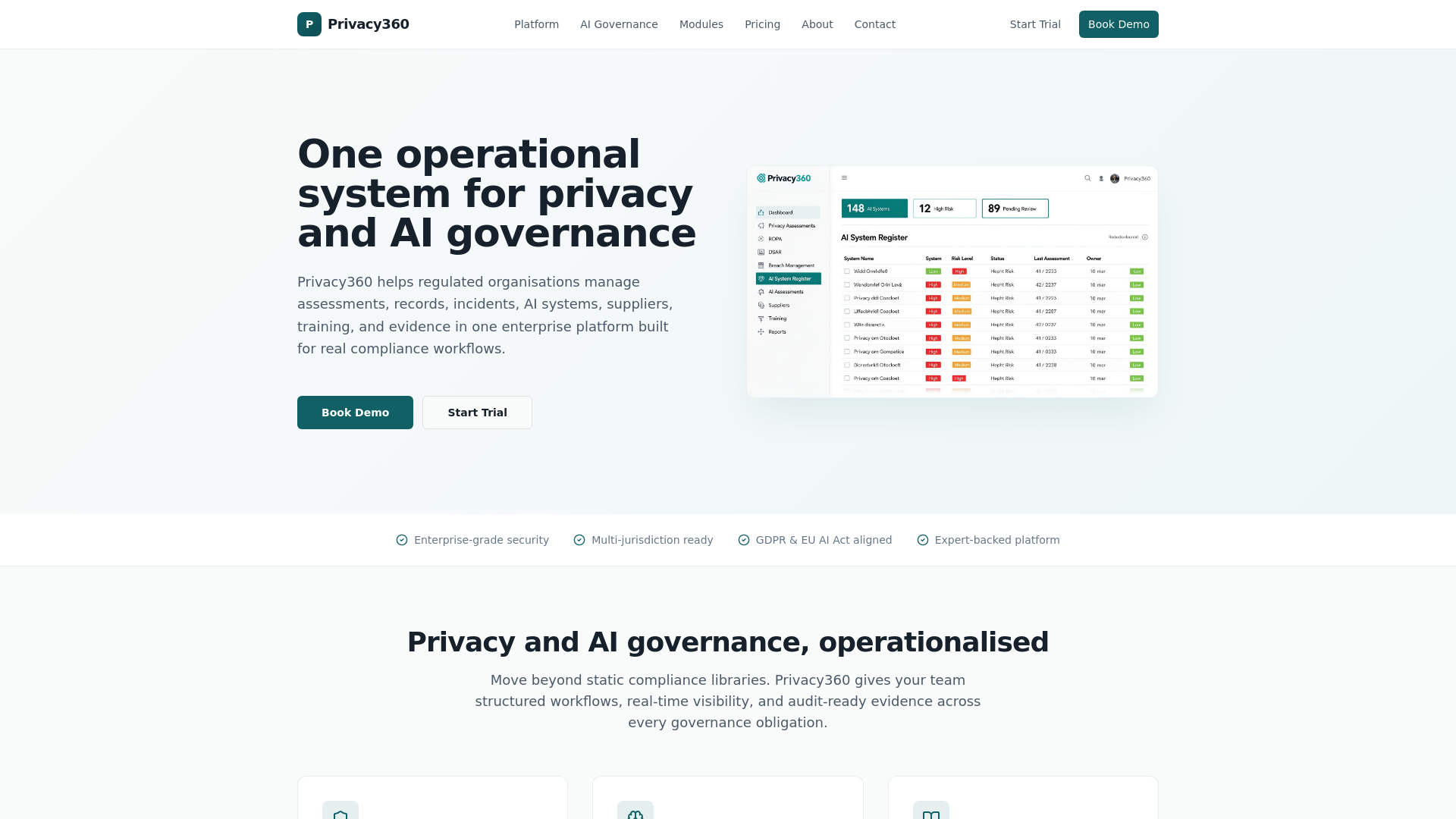
Task: Click the GDPR & EU AI Act aligned text
Action: (x=824, y=540)
